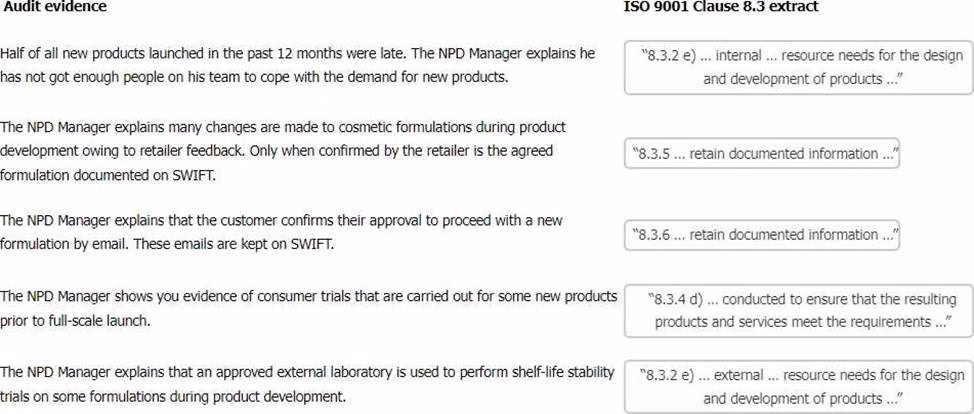The height and width of the screenshot is (414, 974).
Task: Click the line "trials on some formulations during product development."
Action: click(173, 395)
